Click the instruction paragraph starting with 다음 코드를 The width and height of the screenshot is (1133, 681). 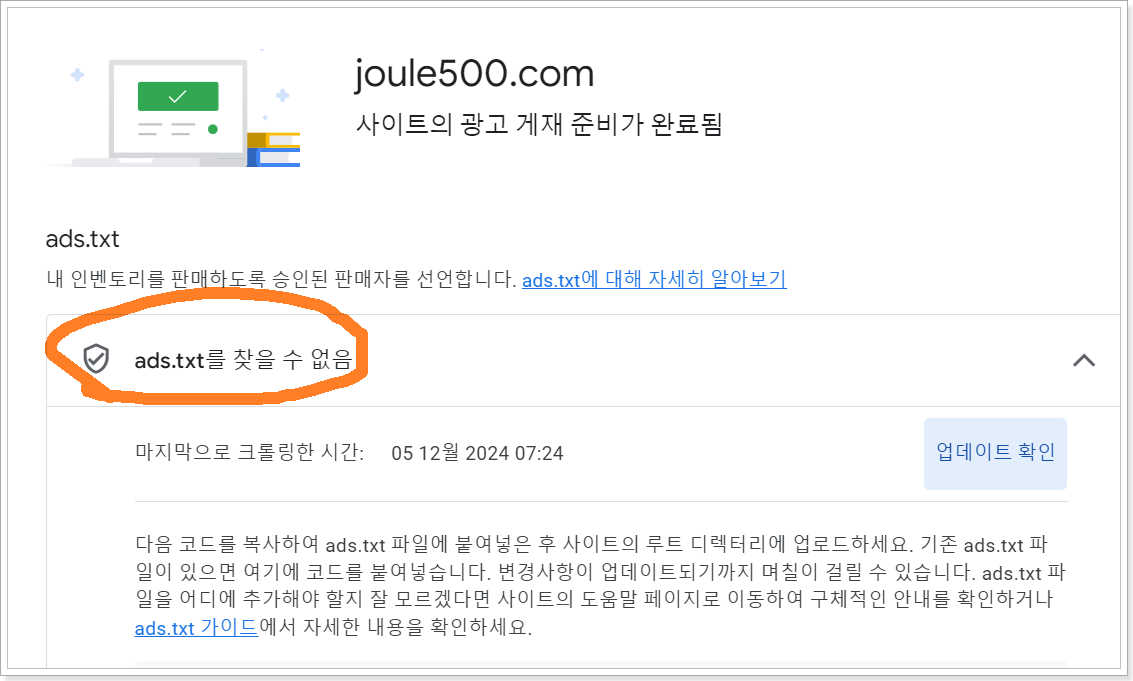(600, 586)
